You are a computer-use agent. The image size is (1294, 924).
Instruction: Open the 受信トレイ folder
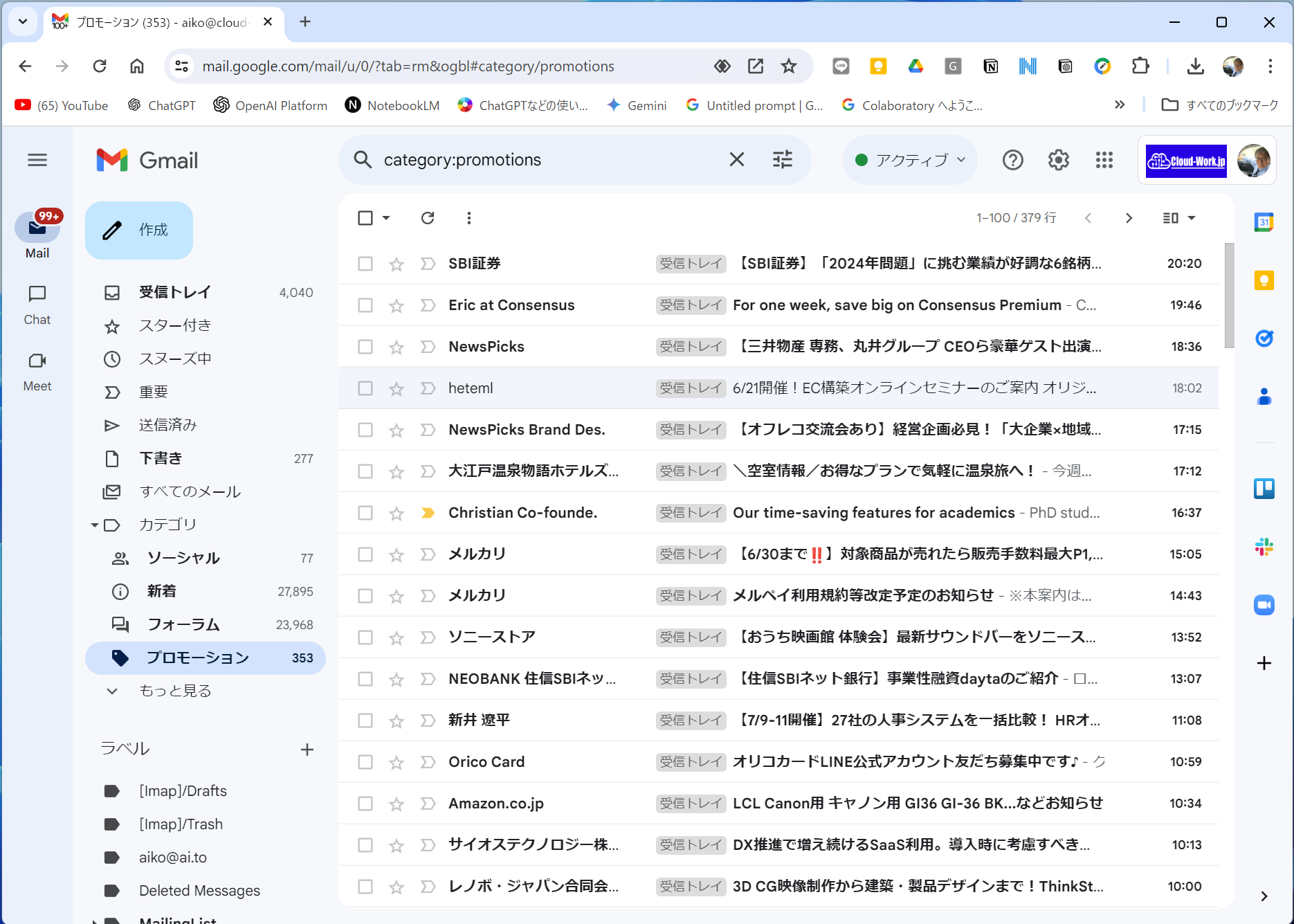point(174,292)
